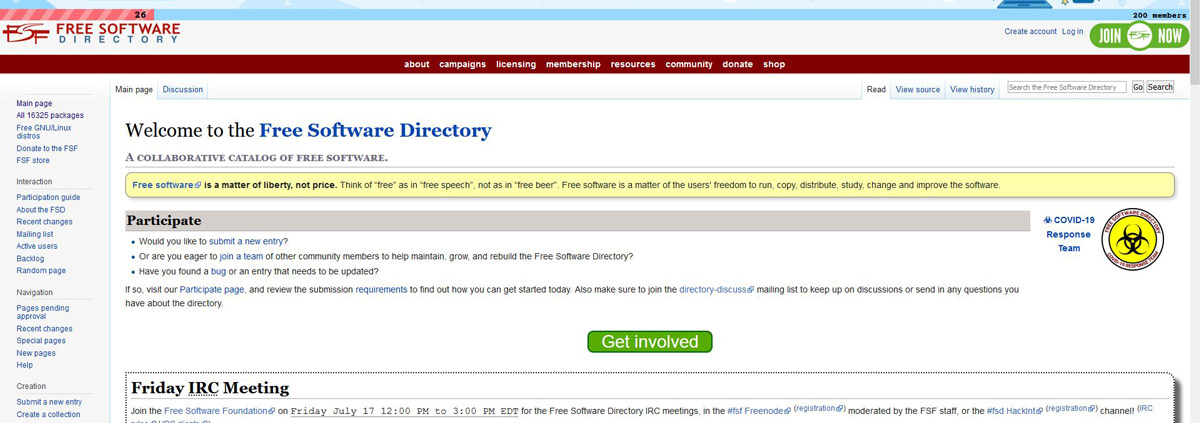The width and height of the screenshot is (1200, 423).
Task: Open the Log in link
Action: 1072,32
